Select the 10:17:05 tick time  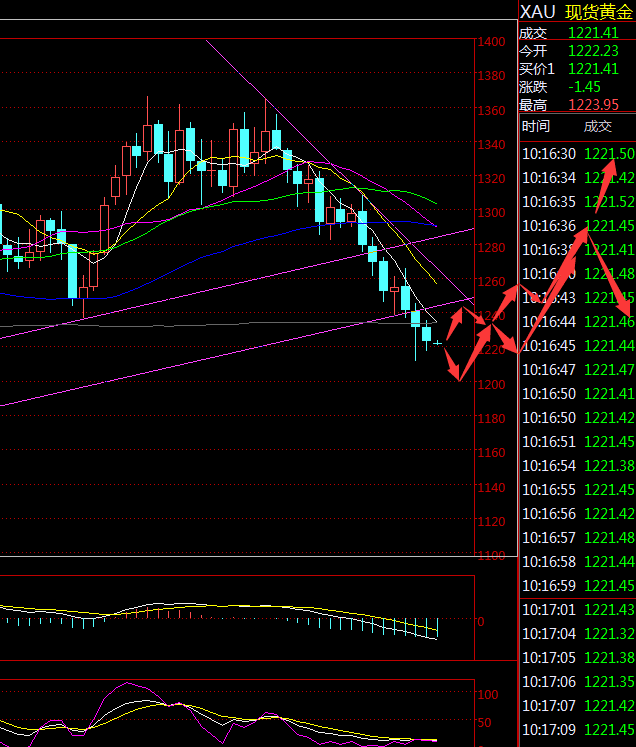tap(549, 657)
